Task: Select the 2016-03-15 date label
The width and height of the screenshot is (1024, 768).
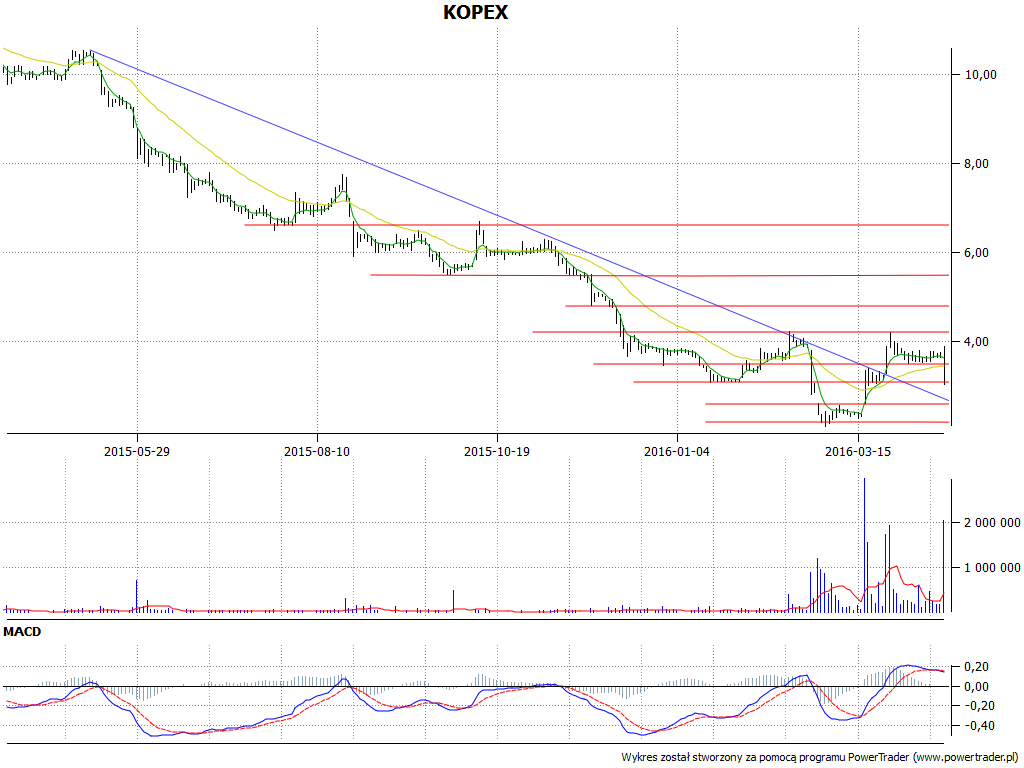Action: pos(858,451)
